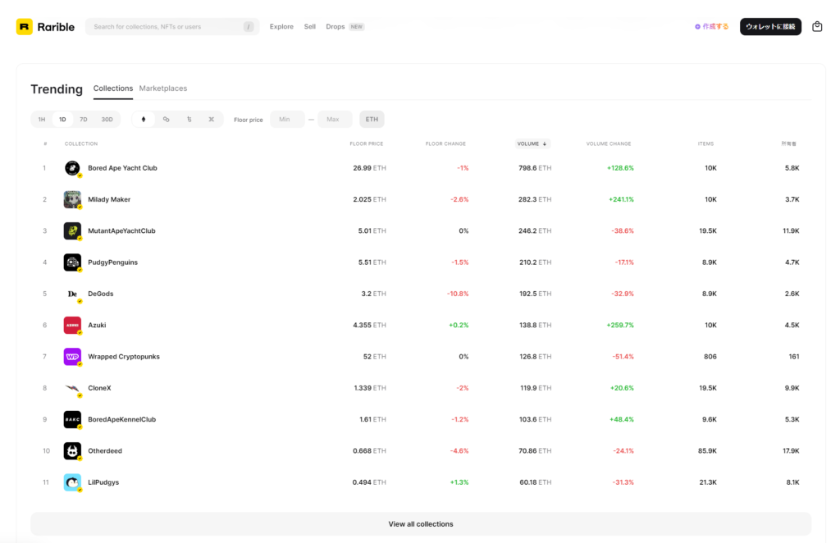Click the floor price Min field
This screenshot has width=840, height=560.
287,120
